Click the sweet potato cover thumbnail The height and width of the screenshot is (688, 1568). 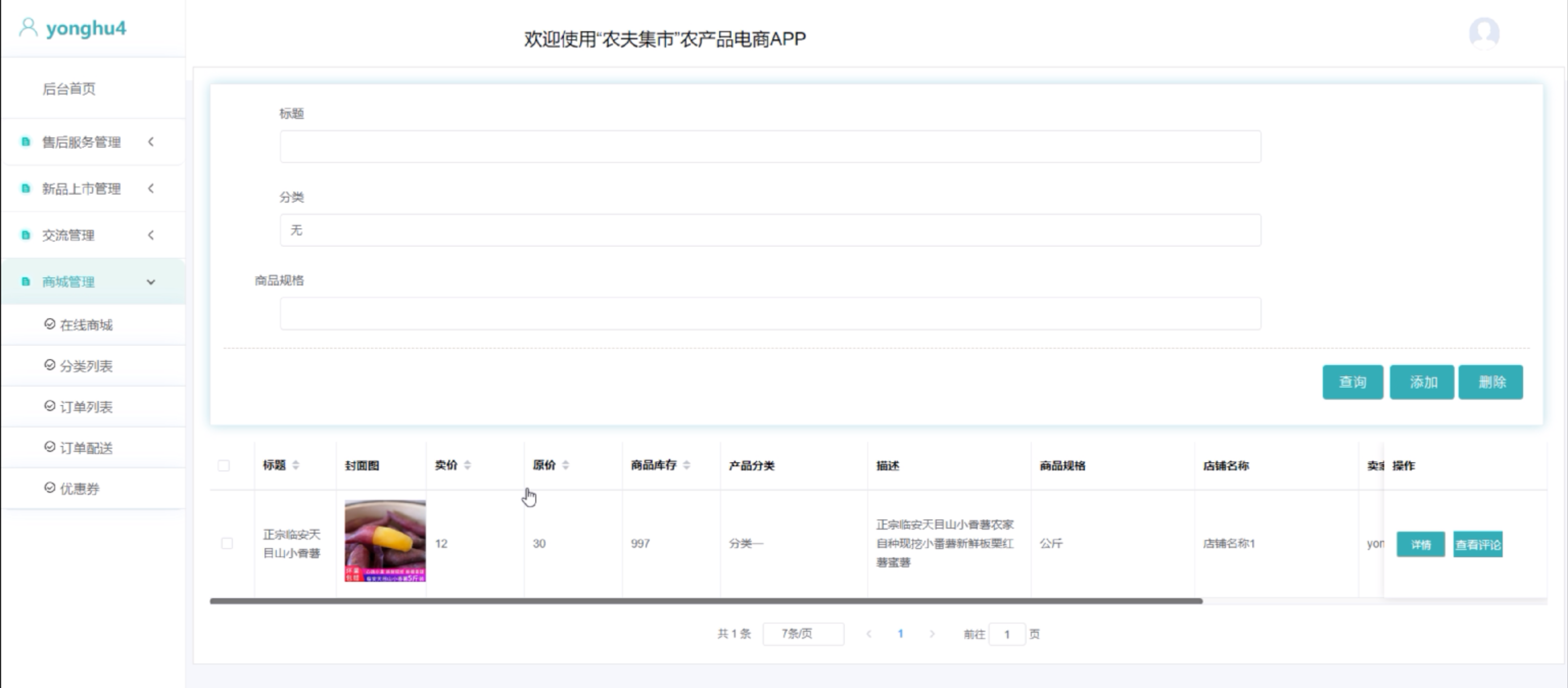click(385, 541)
